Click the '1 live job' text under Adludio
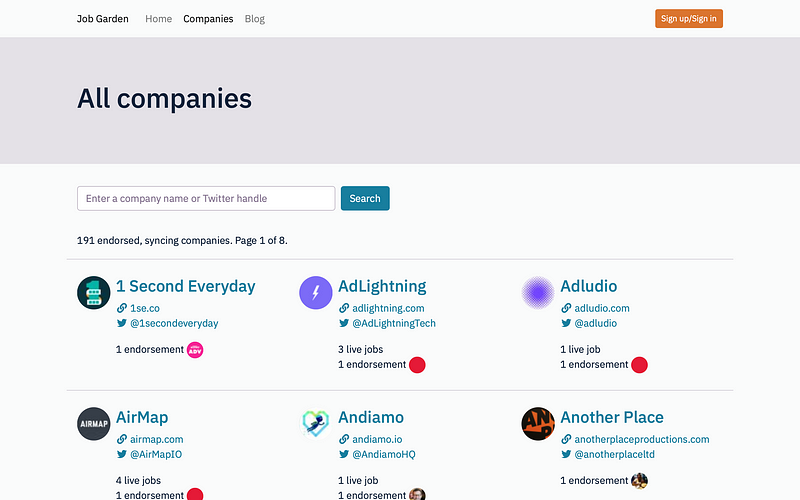The image size is (800, 500). point(580,349)
